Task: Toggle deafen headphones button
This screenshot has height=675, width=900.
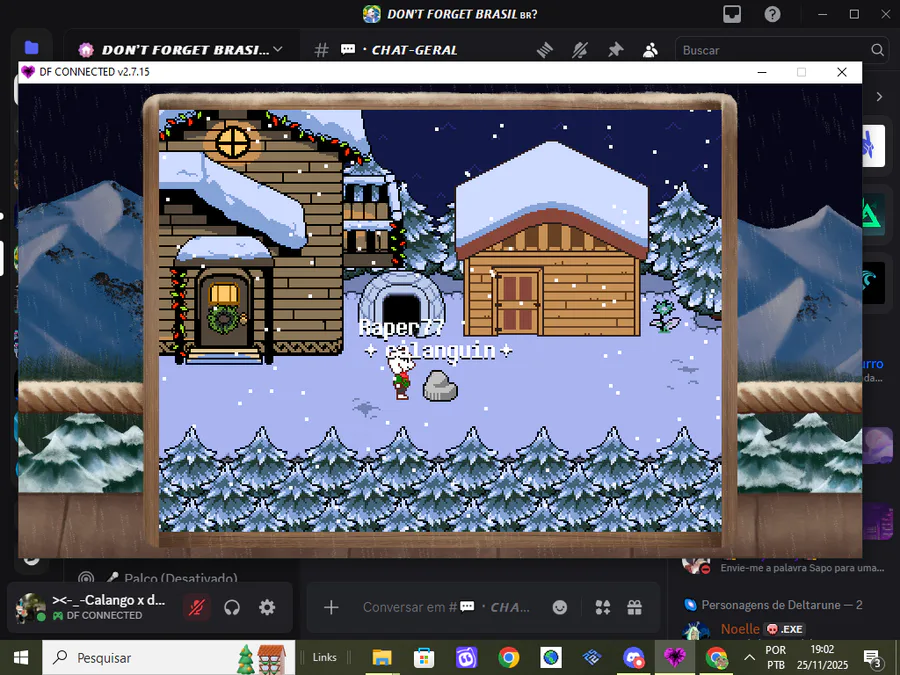Action: (x=232, y=607)
